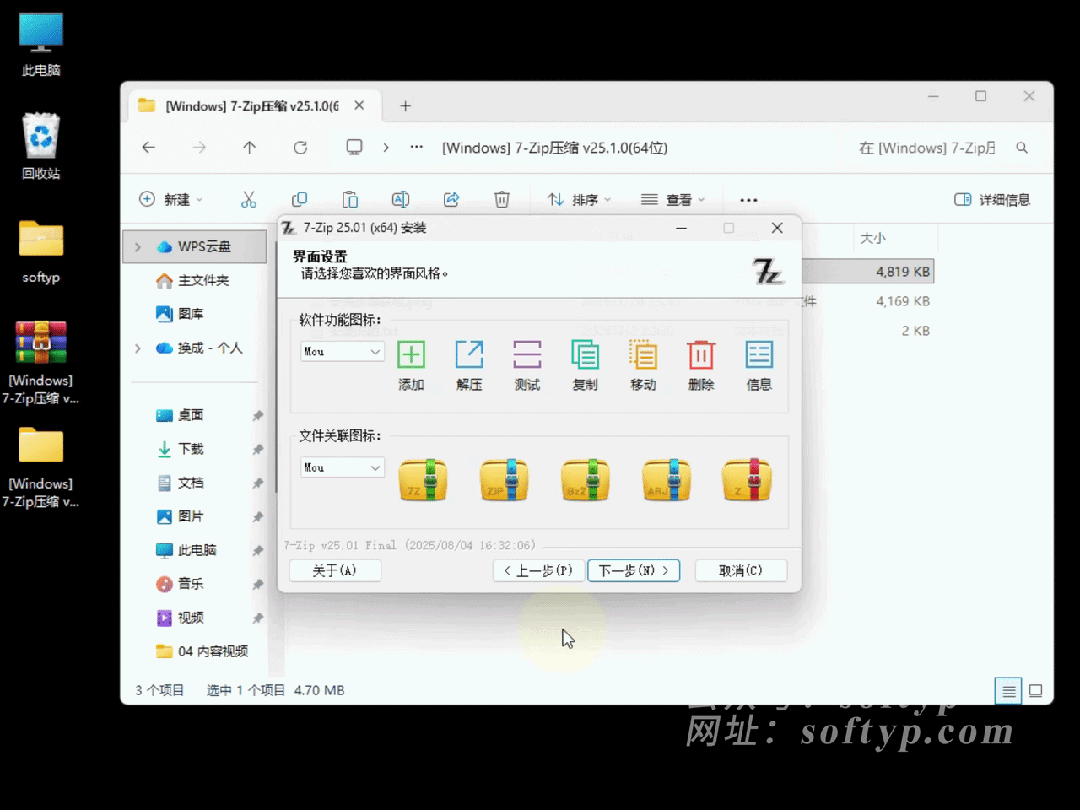Click the 4,169 KB file size cell
This screenshot has width=1080, height=810.
tap(903, 301)
